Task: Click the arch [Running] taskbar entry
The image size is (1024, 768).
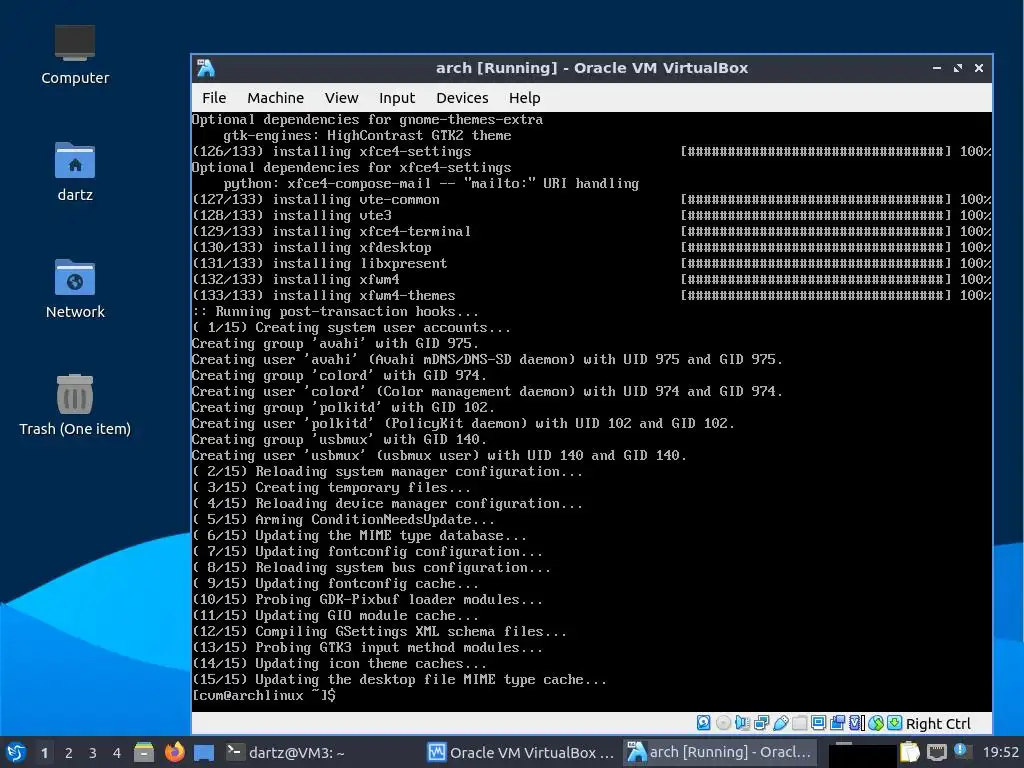Action: pos(720,752)
